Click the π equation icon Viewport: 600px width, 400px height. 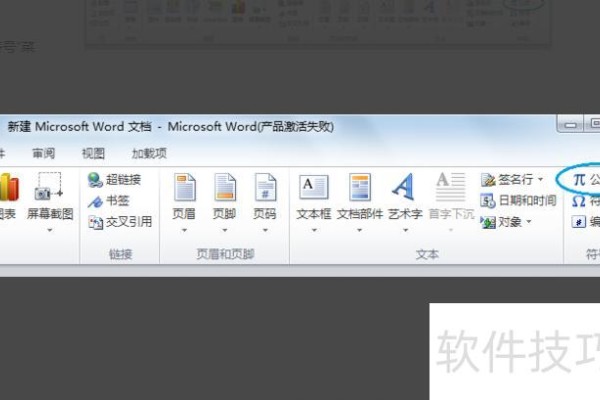[x=579, y=179]
